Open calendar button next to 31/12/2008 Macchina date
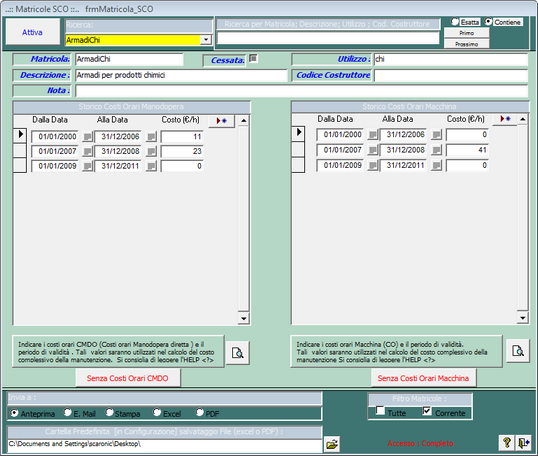This screenshot has height=456, width=538. pyautogui.click(x=436, y=150)
